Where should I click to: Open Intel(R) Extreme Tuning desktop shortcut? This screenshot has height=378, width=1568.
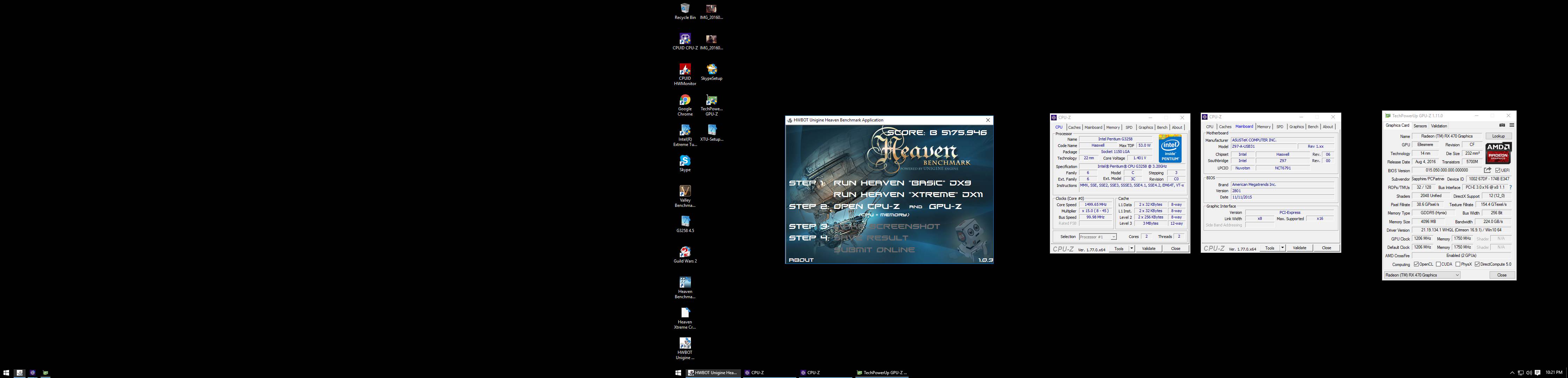685,136
